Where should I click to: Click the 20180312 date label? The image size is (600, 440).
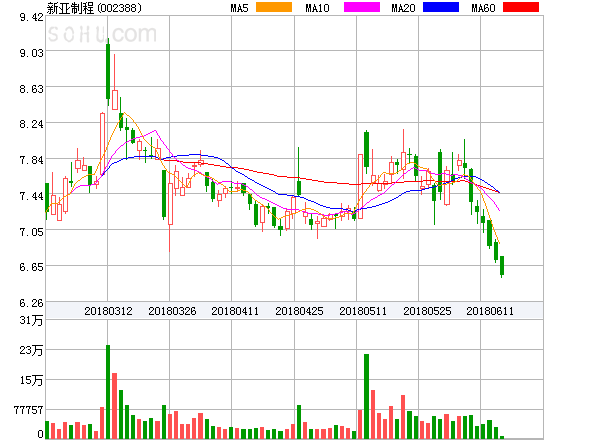(x=108, y=311)
